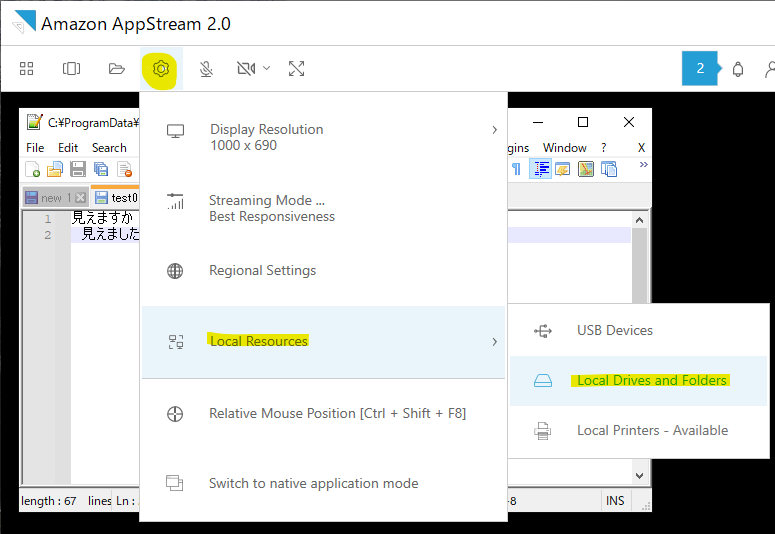Click the crosshair icon for Relative Mouse Position
775x534 pixels.
(175, 414)
